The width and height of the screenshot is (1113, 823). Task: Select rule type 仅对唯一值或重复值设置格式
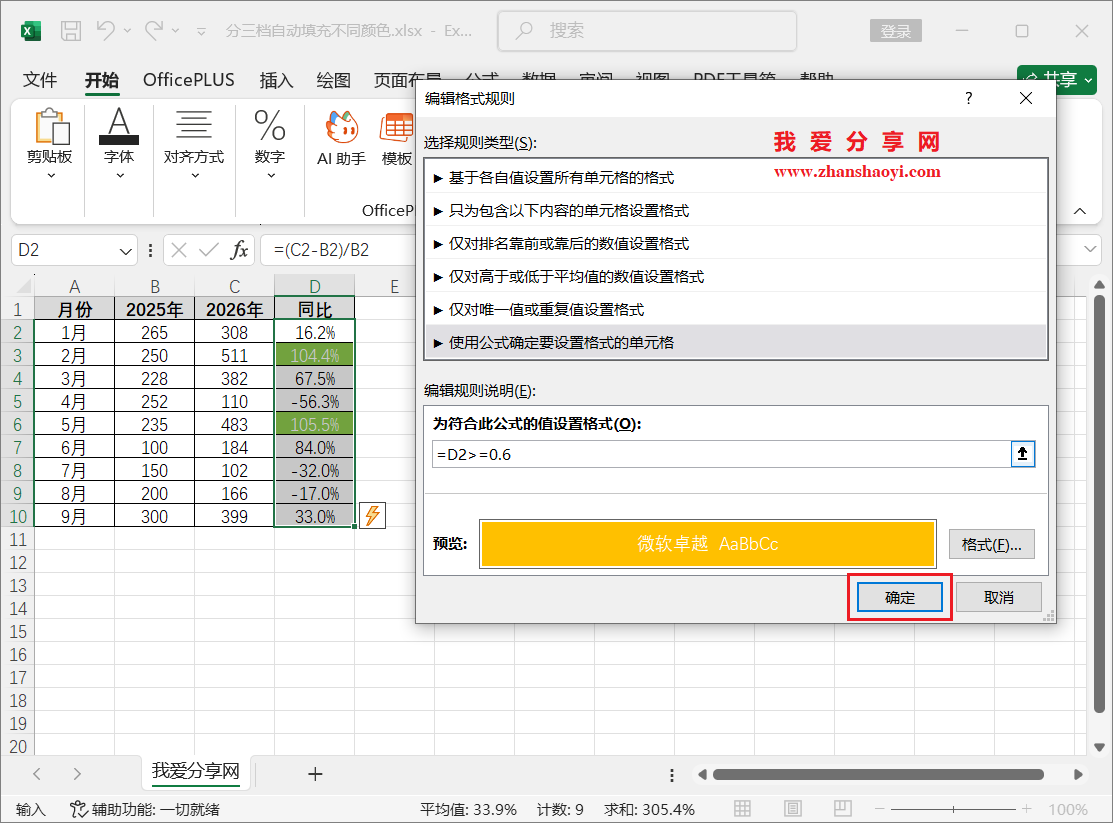pyautogui.click(x=735, y=310)
